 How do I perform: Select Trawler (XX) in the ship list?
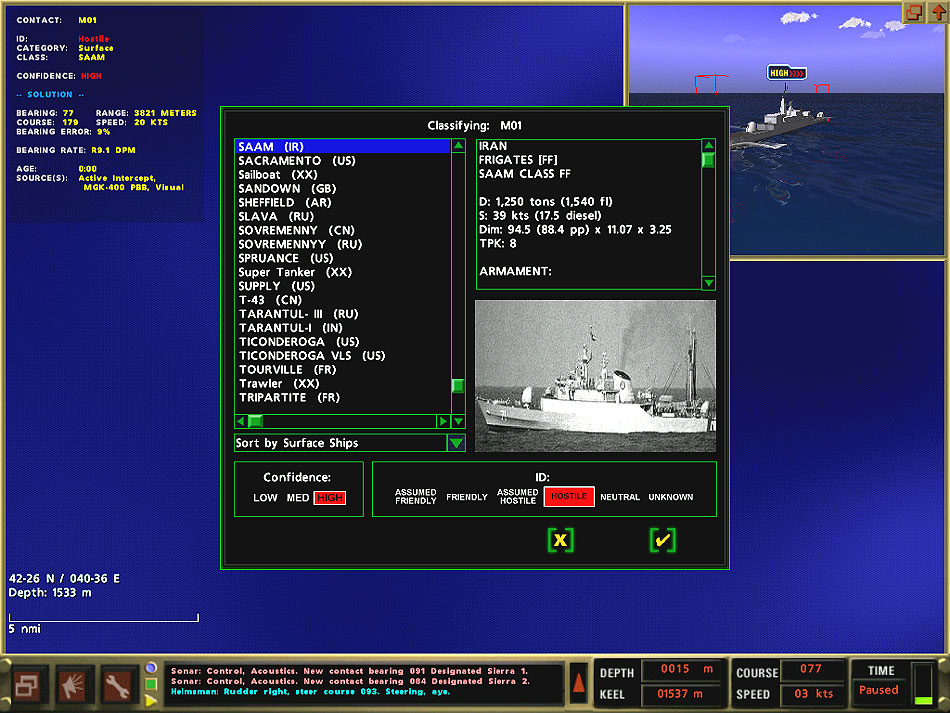tap(342, 383)
